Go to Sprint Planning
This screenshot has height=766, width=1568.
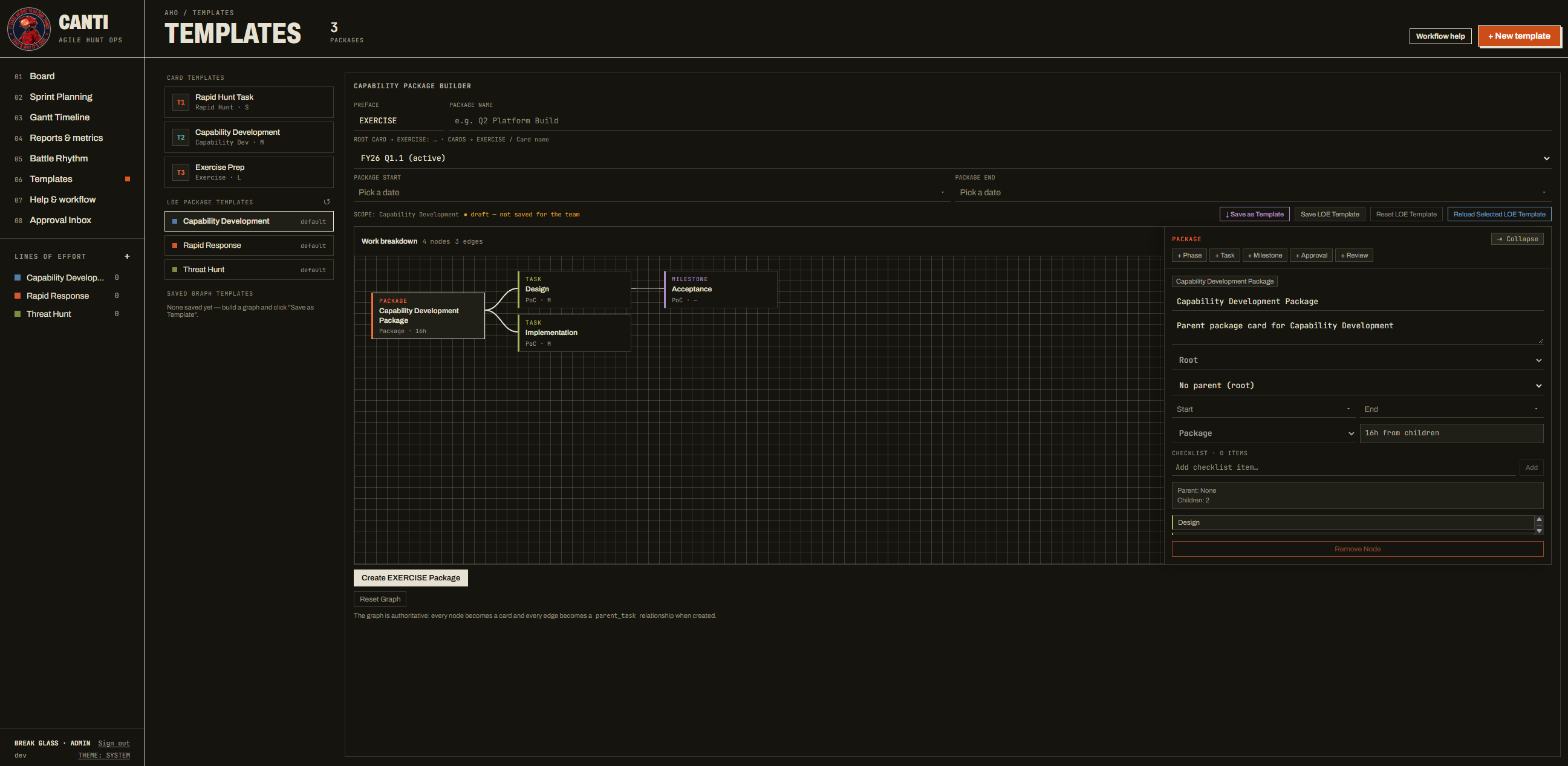[61, 97]
